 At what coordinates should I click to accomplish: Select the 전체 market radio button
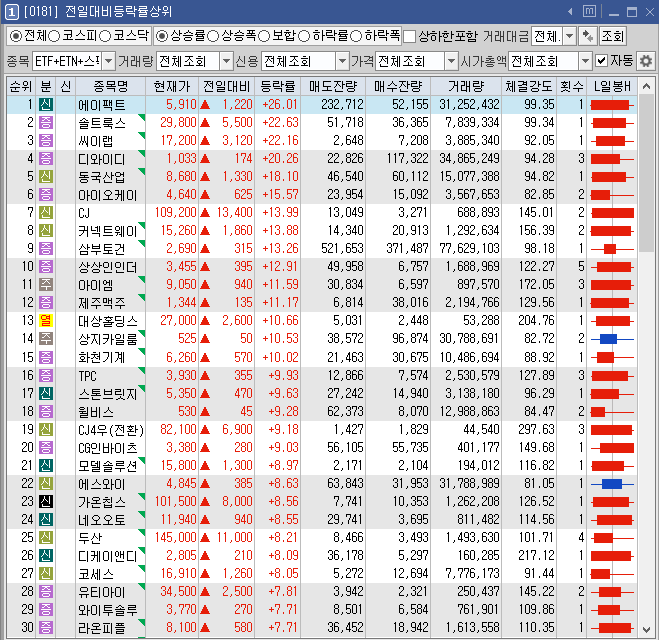(16, 36)
